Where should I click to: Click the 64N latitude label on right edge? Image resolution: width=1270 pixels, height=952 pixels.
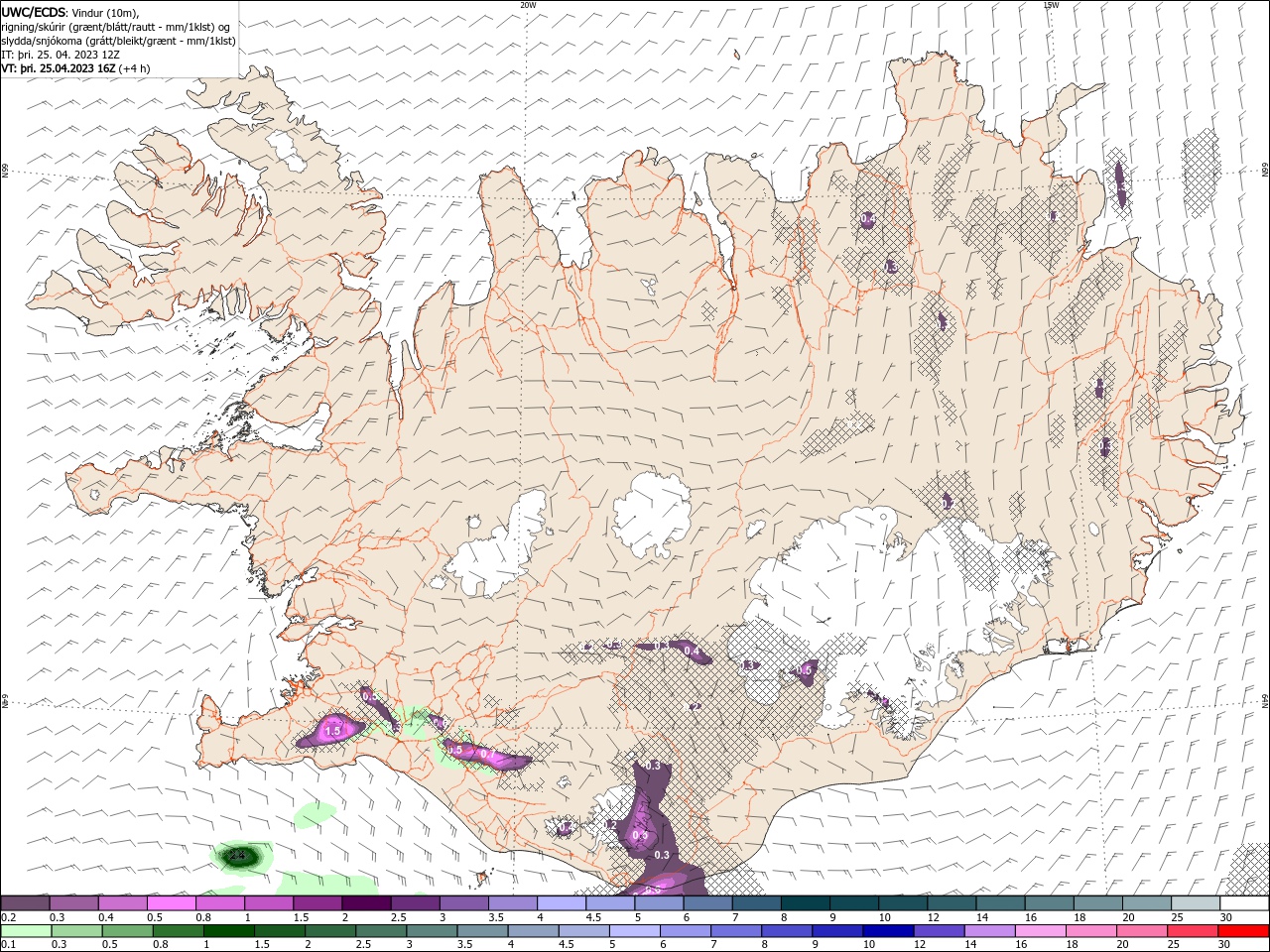click(1265, 700)
